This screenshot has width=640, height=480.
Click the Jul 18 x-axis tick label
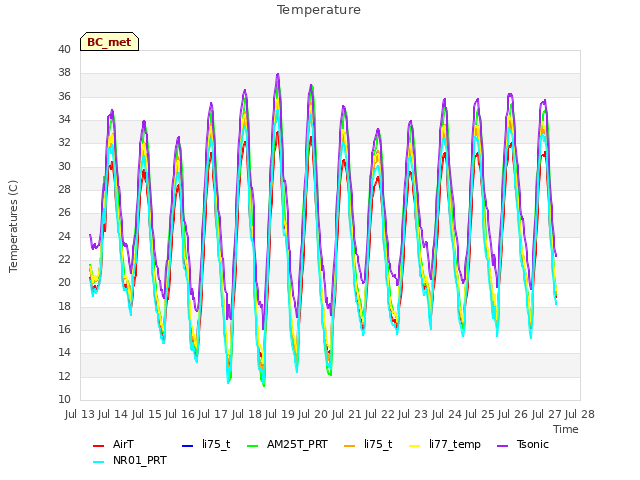pos(246,414)
